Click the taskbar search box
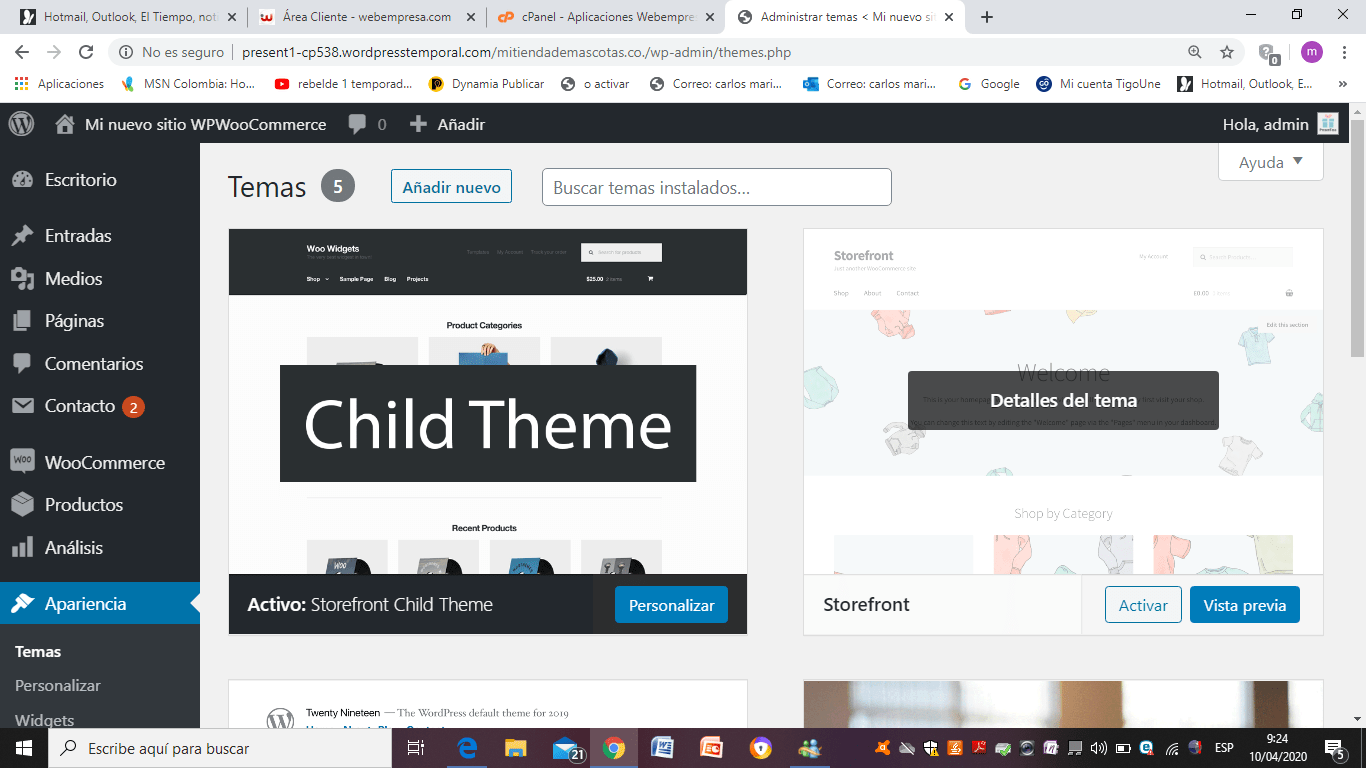The width and height of the screenshot is (1366, 768). 219,748
